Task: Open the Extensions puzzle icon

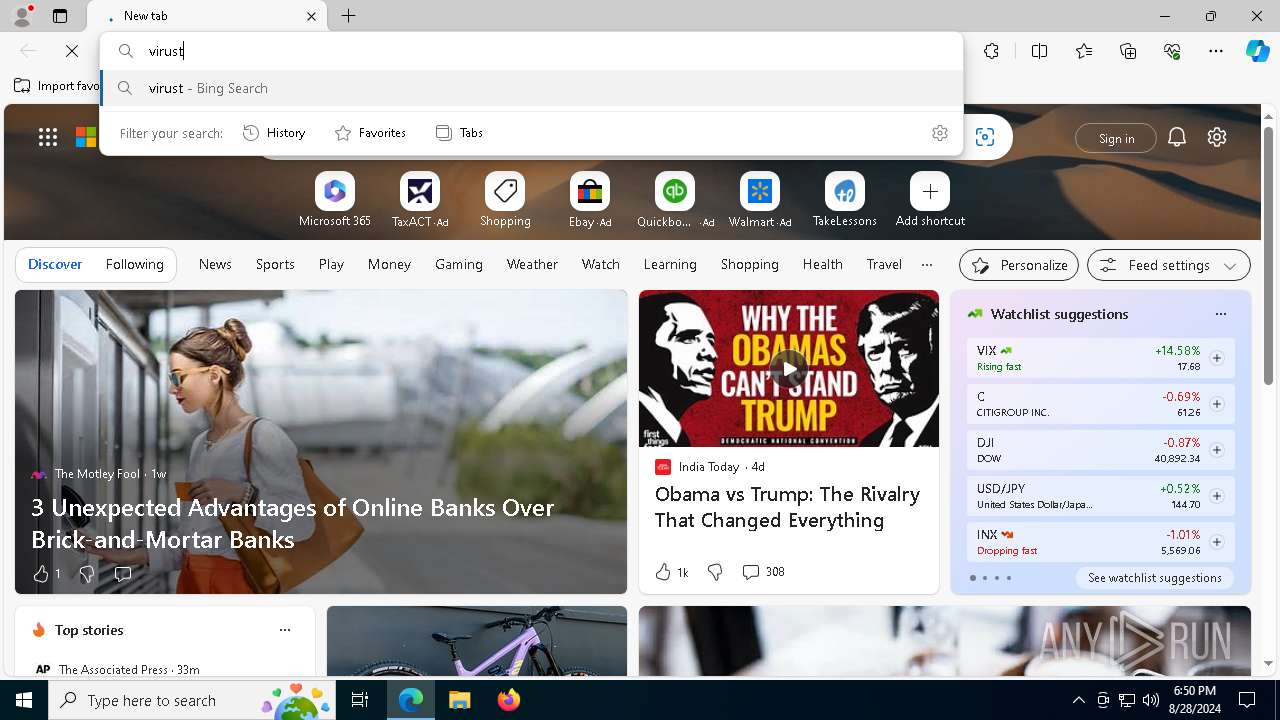Action: [991, 51]
